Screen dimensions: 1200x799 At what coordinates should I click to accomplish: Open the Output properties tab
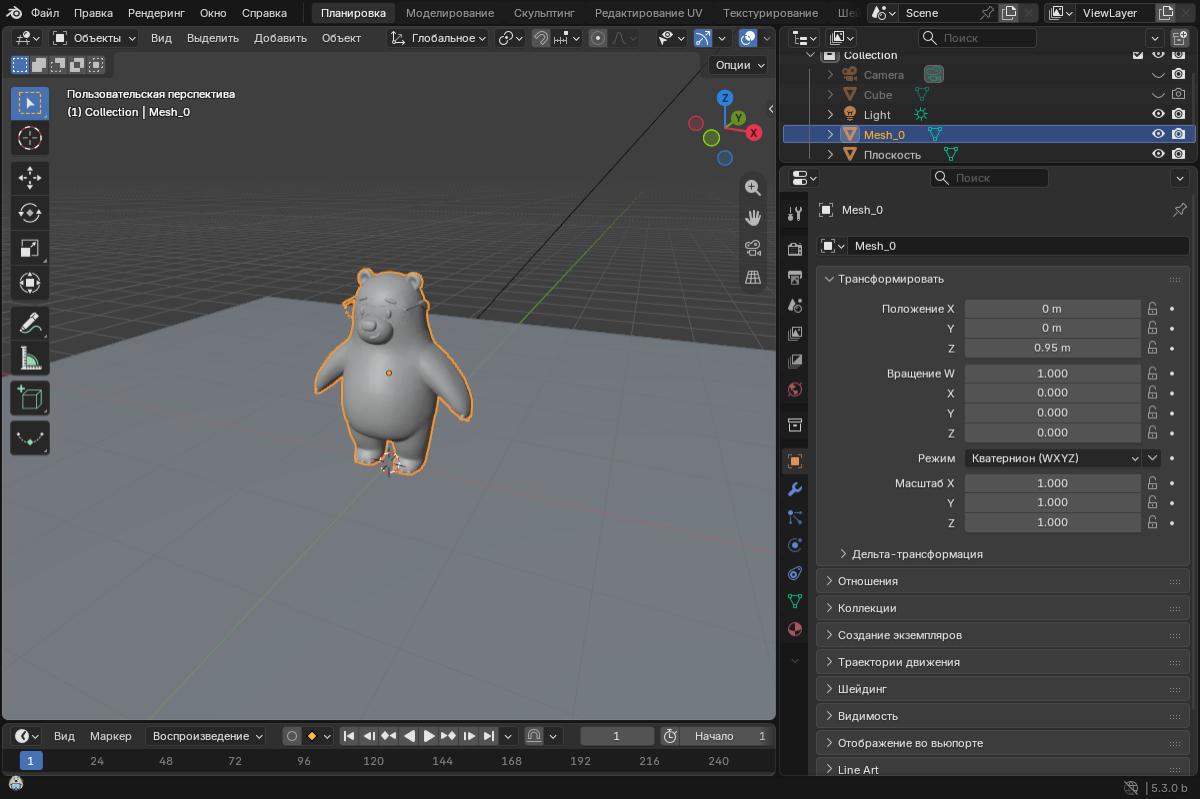(795, 277)
